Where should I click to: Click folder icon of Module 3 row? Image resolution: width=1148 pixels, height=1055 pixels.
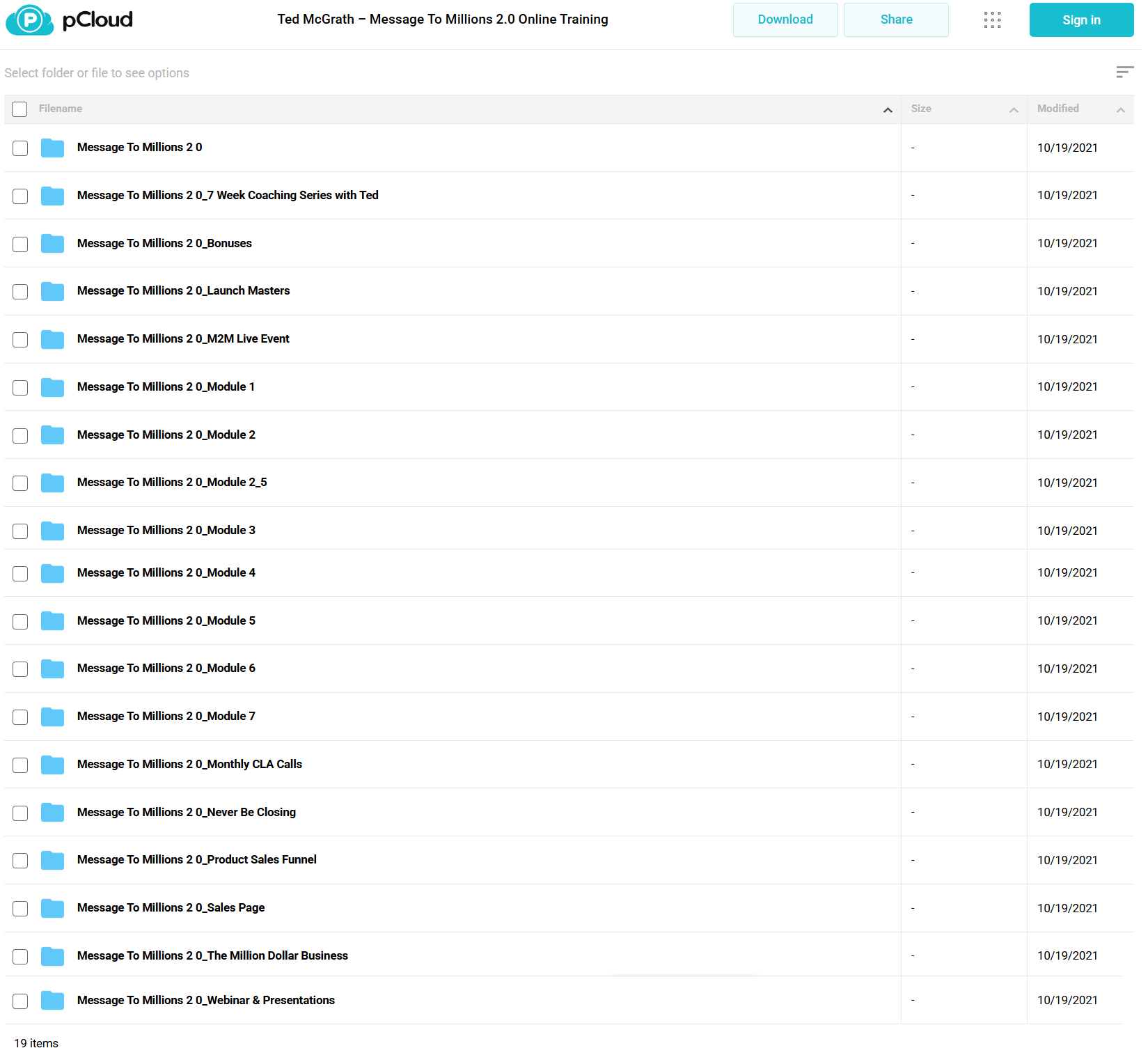(x=52, y=531)
